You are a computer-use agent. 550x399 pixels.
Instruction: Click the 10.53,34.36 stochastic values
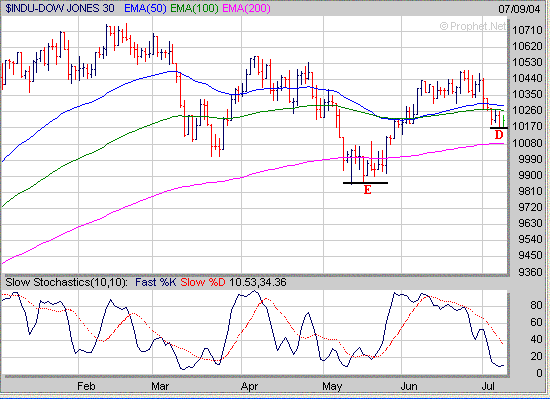click(x=258, y=282)
